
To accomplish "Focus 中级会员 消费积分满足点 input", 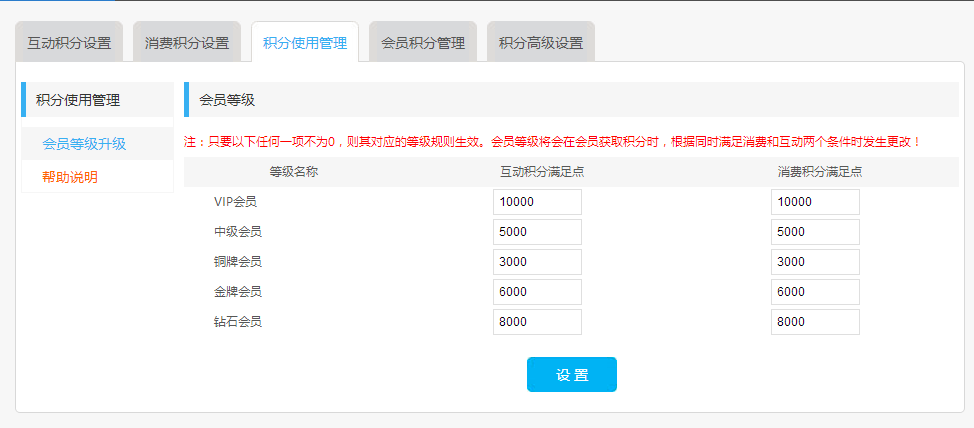I will (815, 232).
